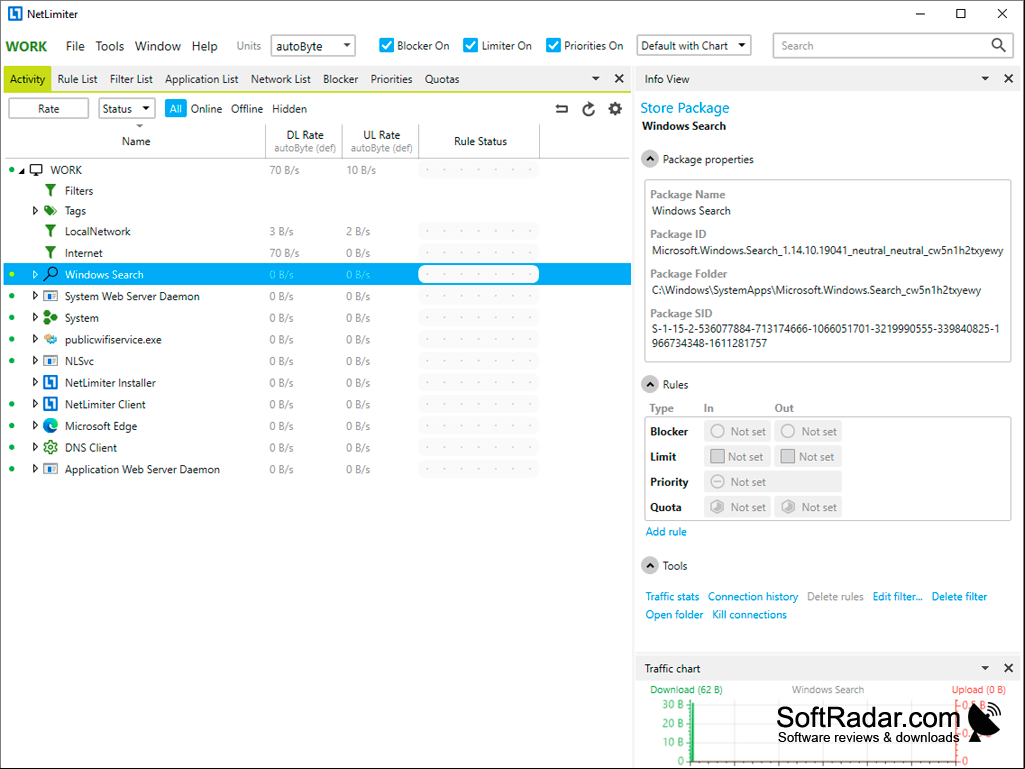Toggle the Blocker On checkbox
Viewport: 1025px width, 769px height.
pos(386,45)
